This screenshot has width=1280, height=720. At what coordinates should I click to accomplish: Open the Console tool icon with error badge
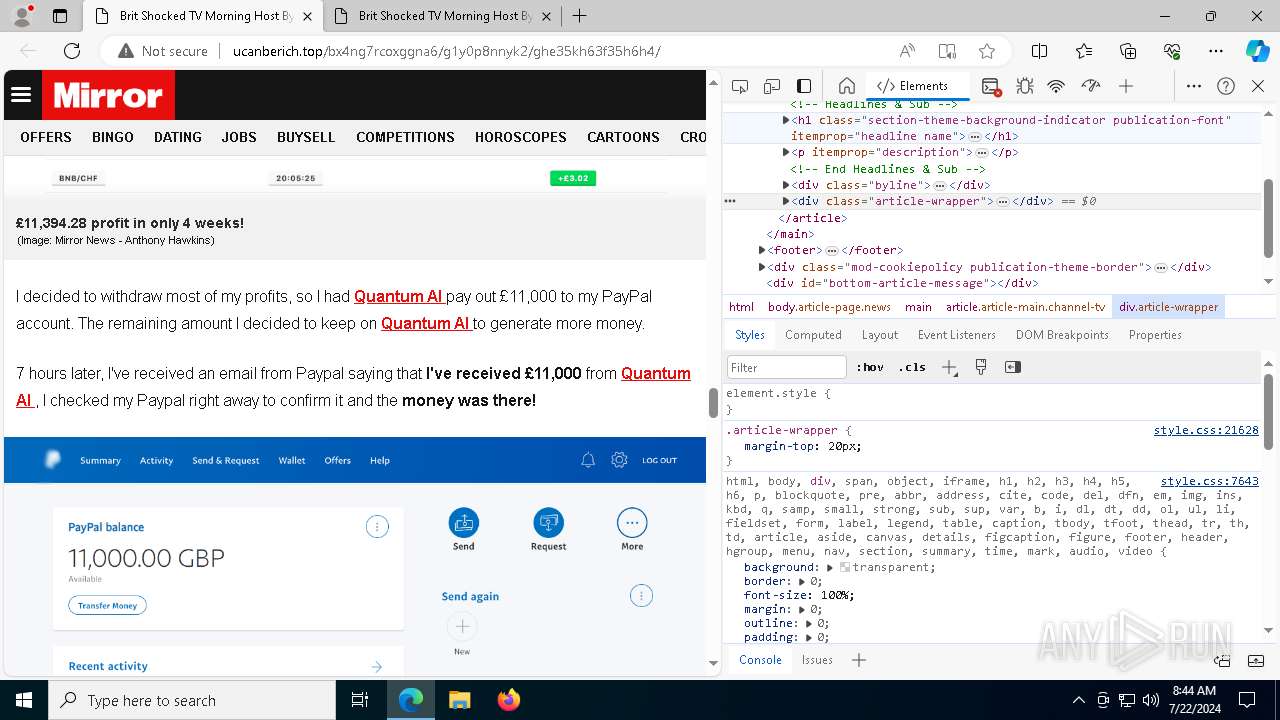pos(991,87)
